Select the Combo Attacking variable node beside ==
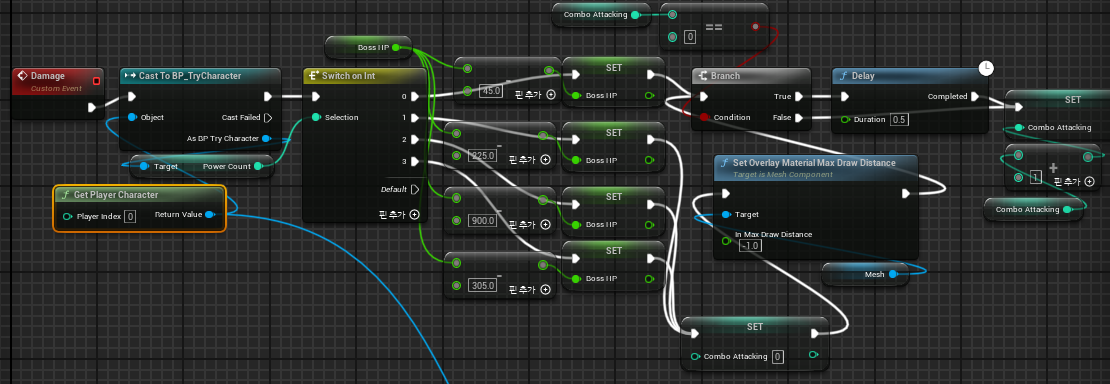This screenshot has width=1110, height=384. (601, 15)
